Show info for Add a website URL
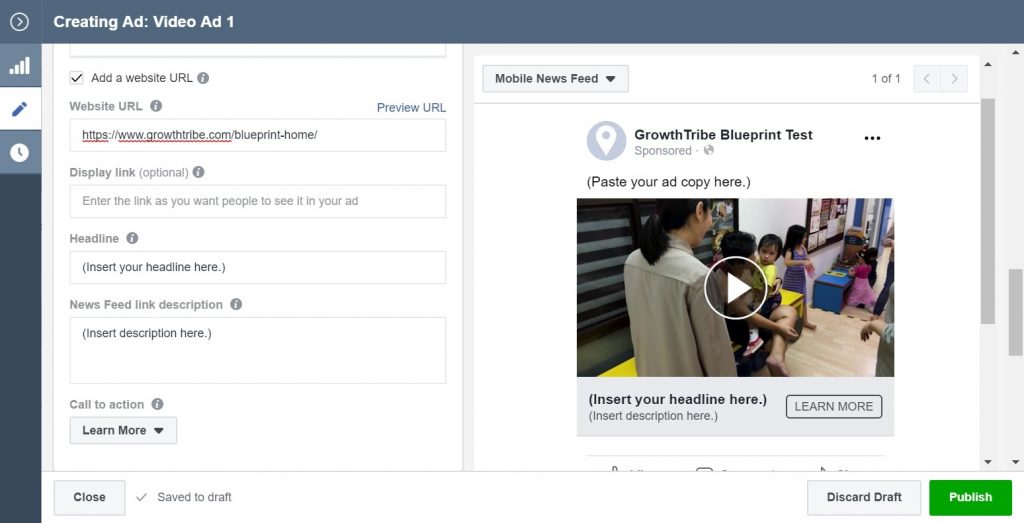The height and width of the screenshot is (523, 1024). (203, 78)
